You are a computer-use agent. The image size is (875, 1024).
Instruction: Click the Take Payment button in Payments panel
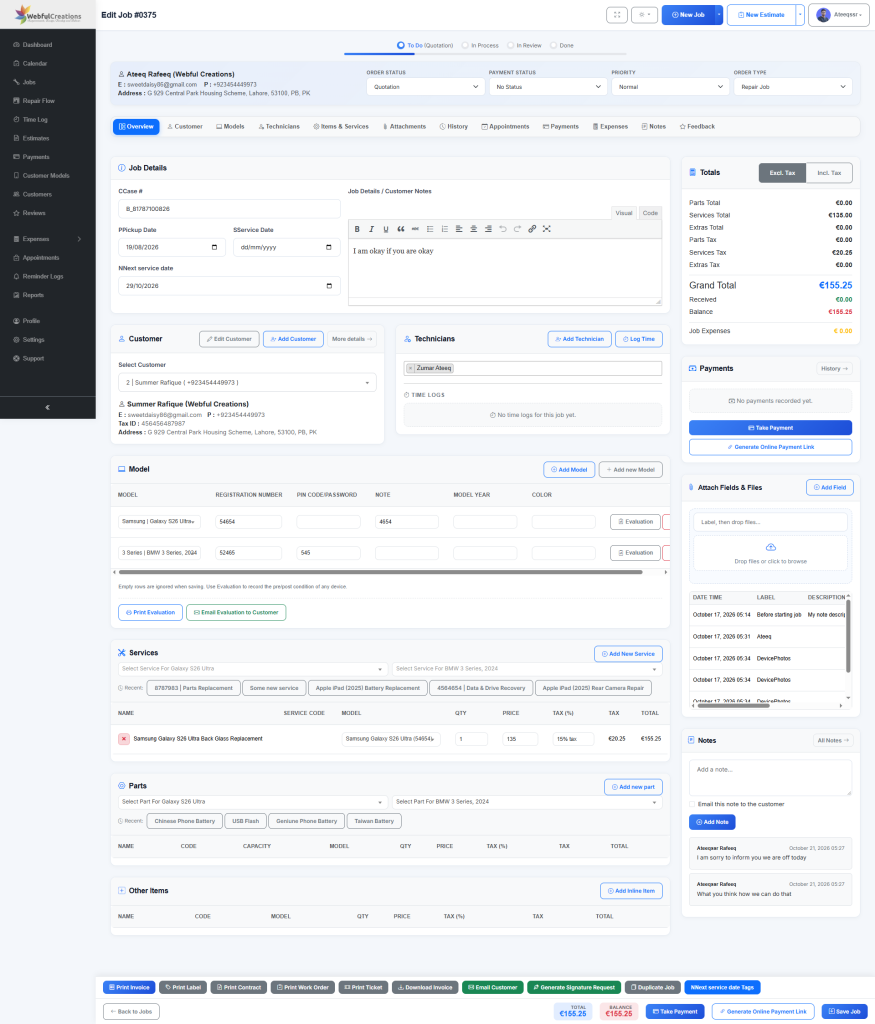point(771,428)
